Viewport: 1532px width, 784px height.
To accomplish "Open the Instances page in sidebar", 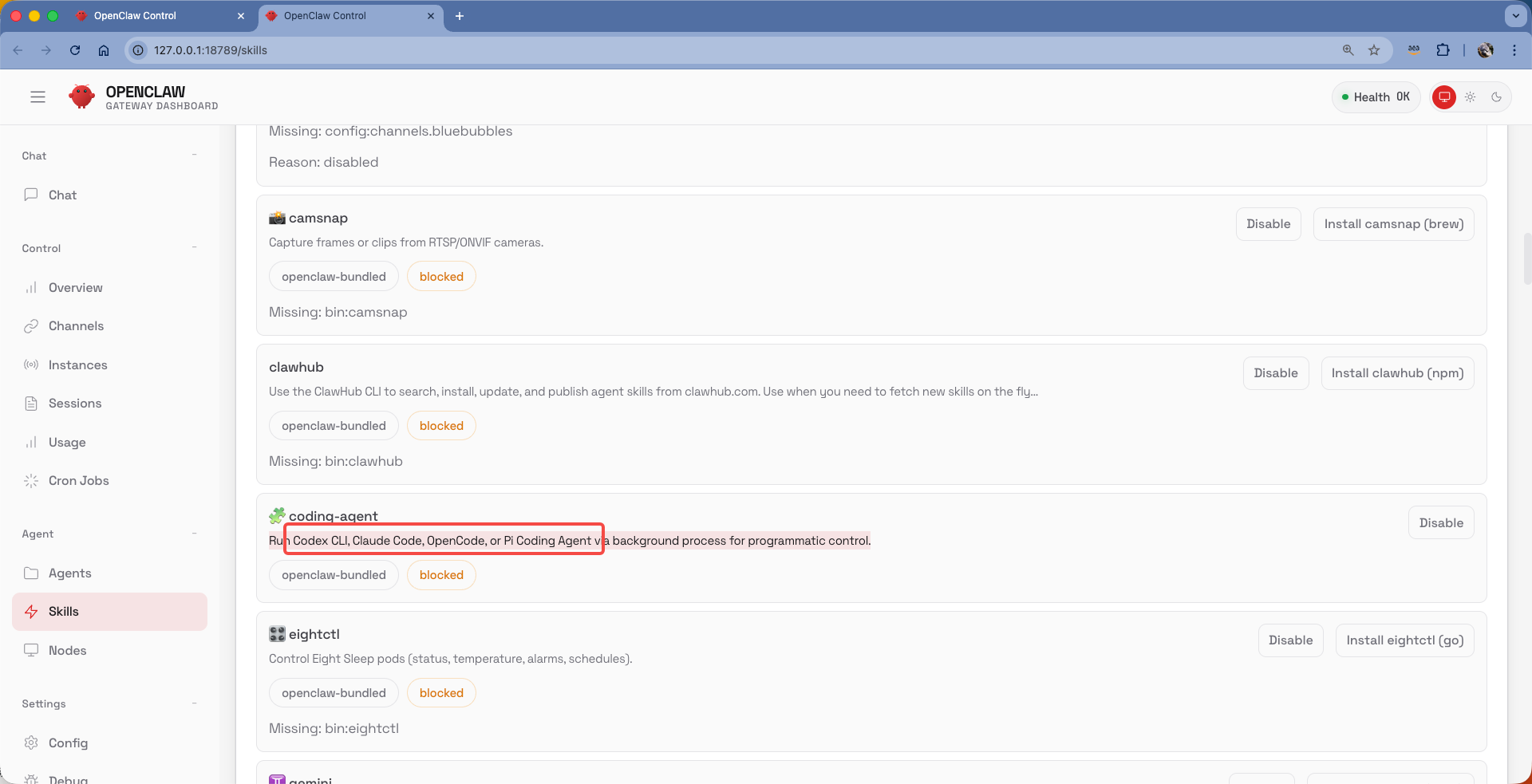I will 77,365.
